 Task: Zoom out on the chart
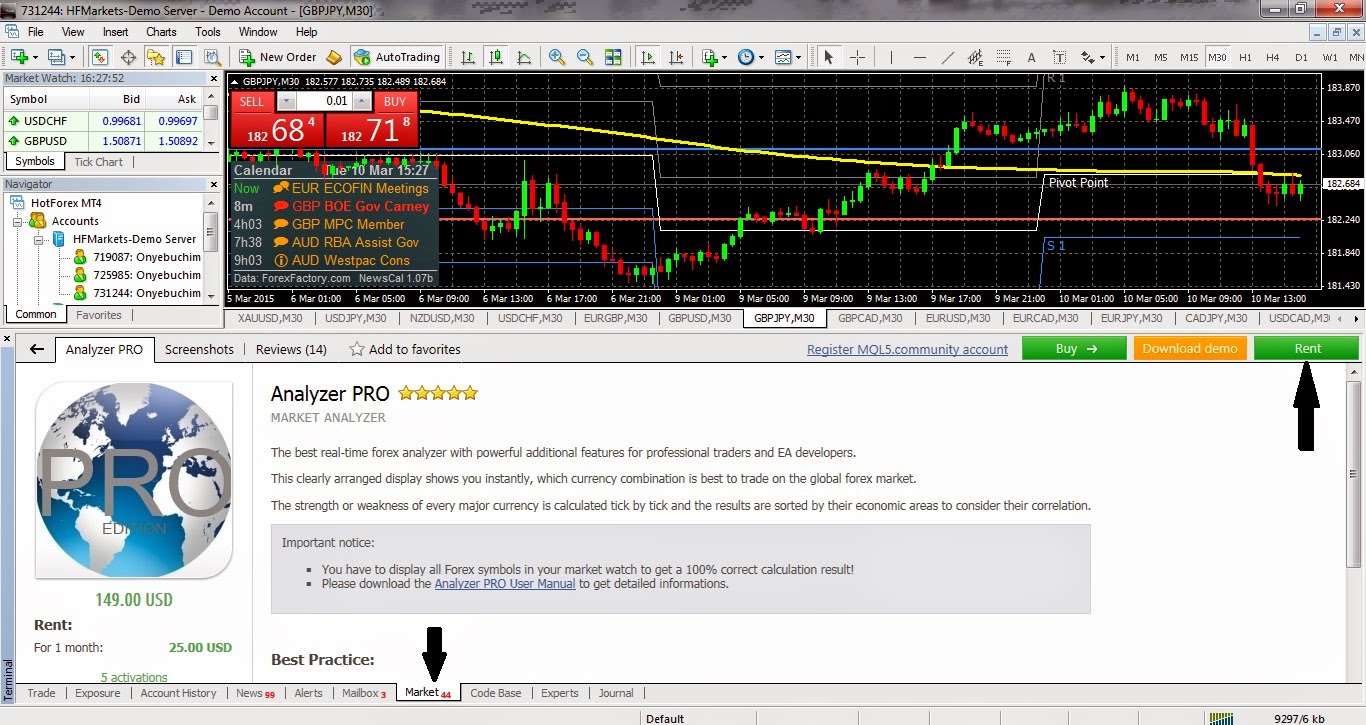coord(585,57)
